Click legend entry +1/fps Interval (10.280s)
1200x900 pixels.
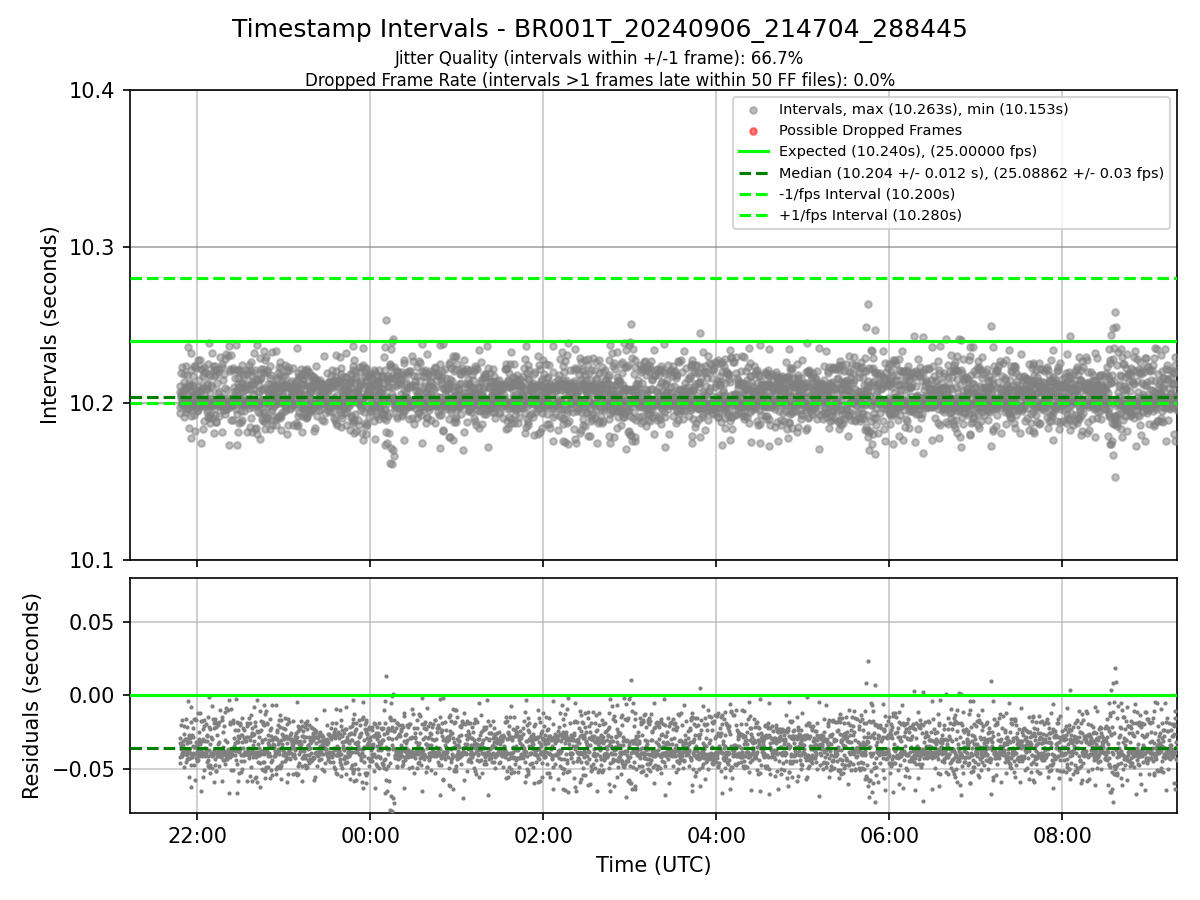click(x=870, y=215)
